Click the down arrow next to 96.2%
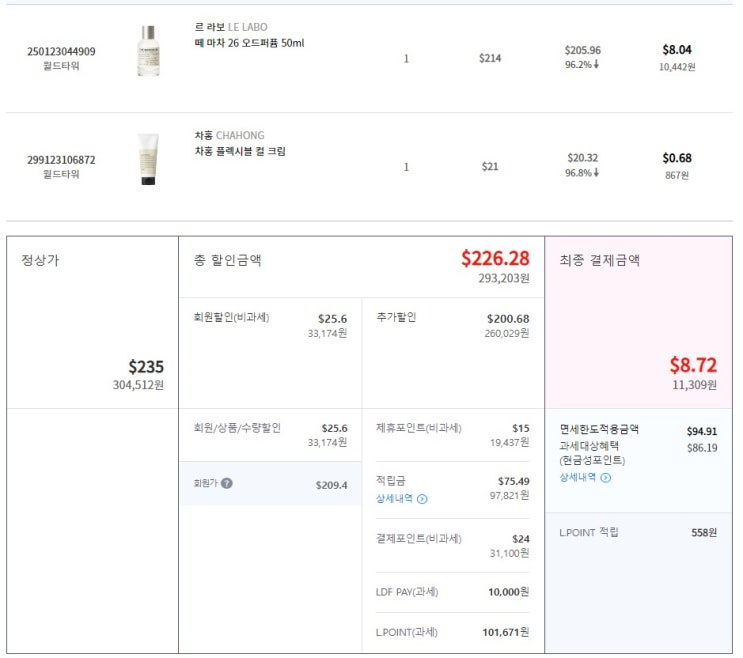The image size is (743, 658). click(x=596, y=64)
